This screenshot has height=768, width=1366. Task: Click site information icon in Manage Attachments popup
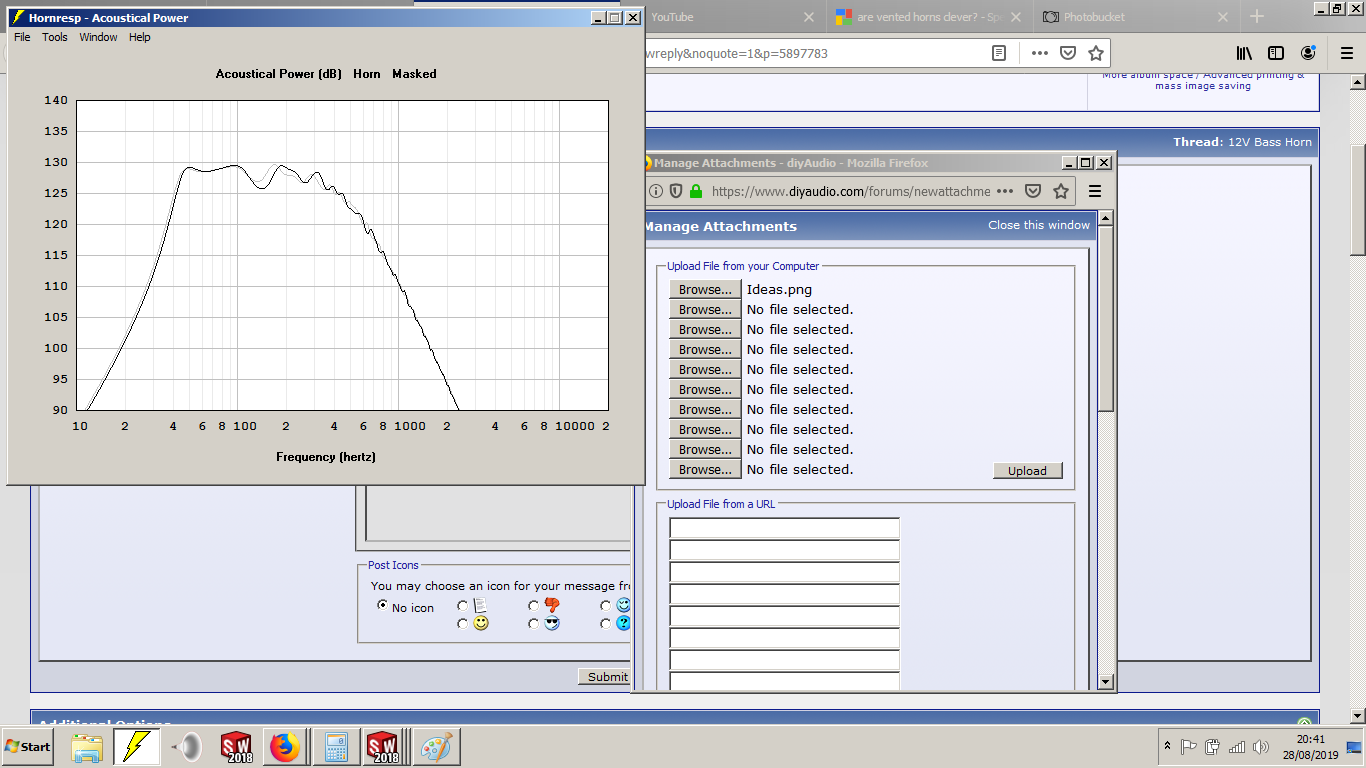pyautogui.click(x=656, y=191)
